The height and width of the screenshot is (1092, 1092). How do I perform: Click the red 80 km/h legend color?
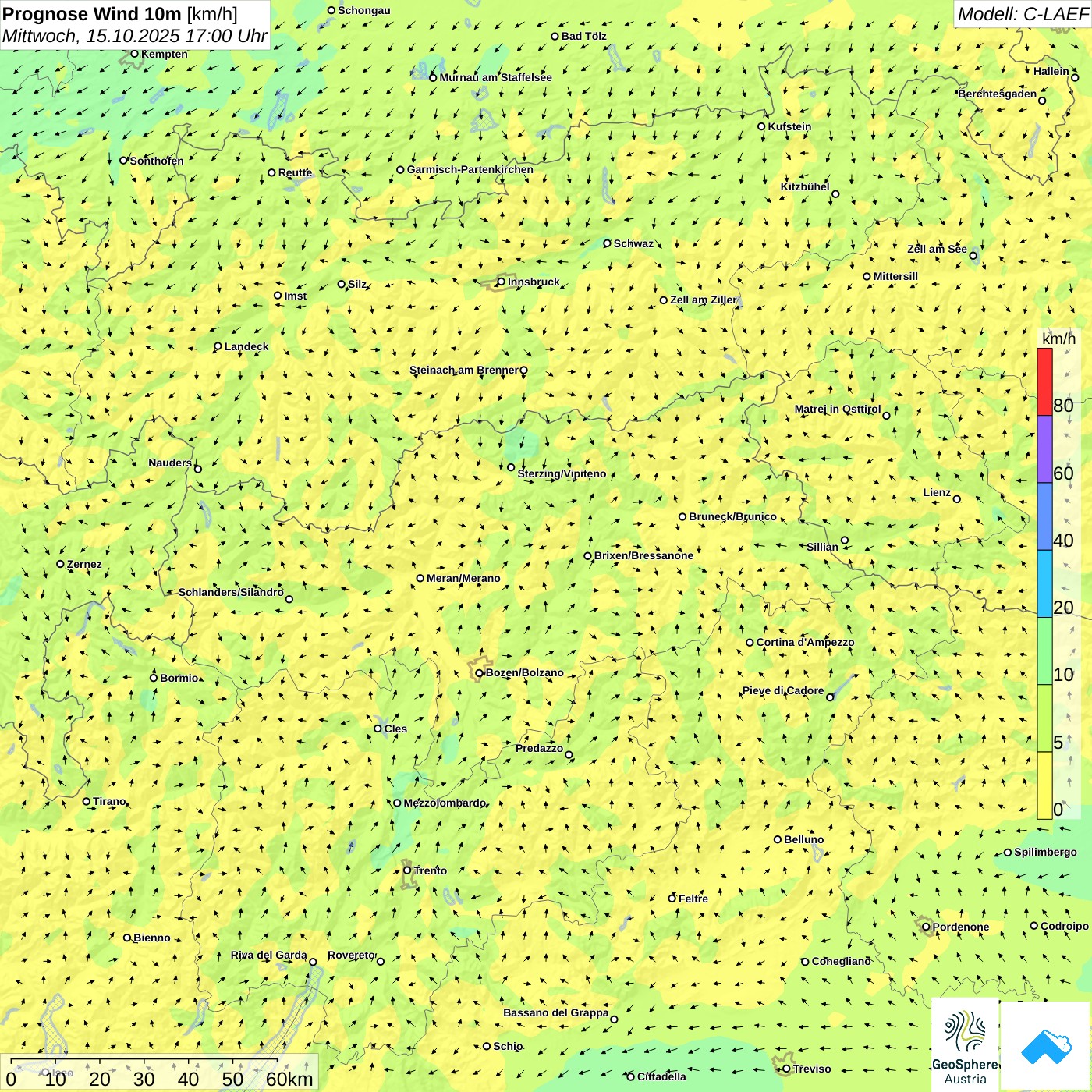[1044, 381]
